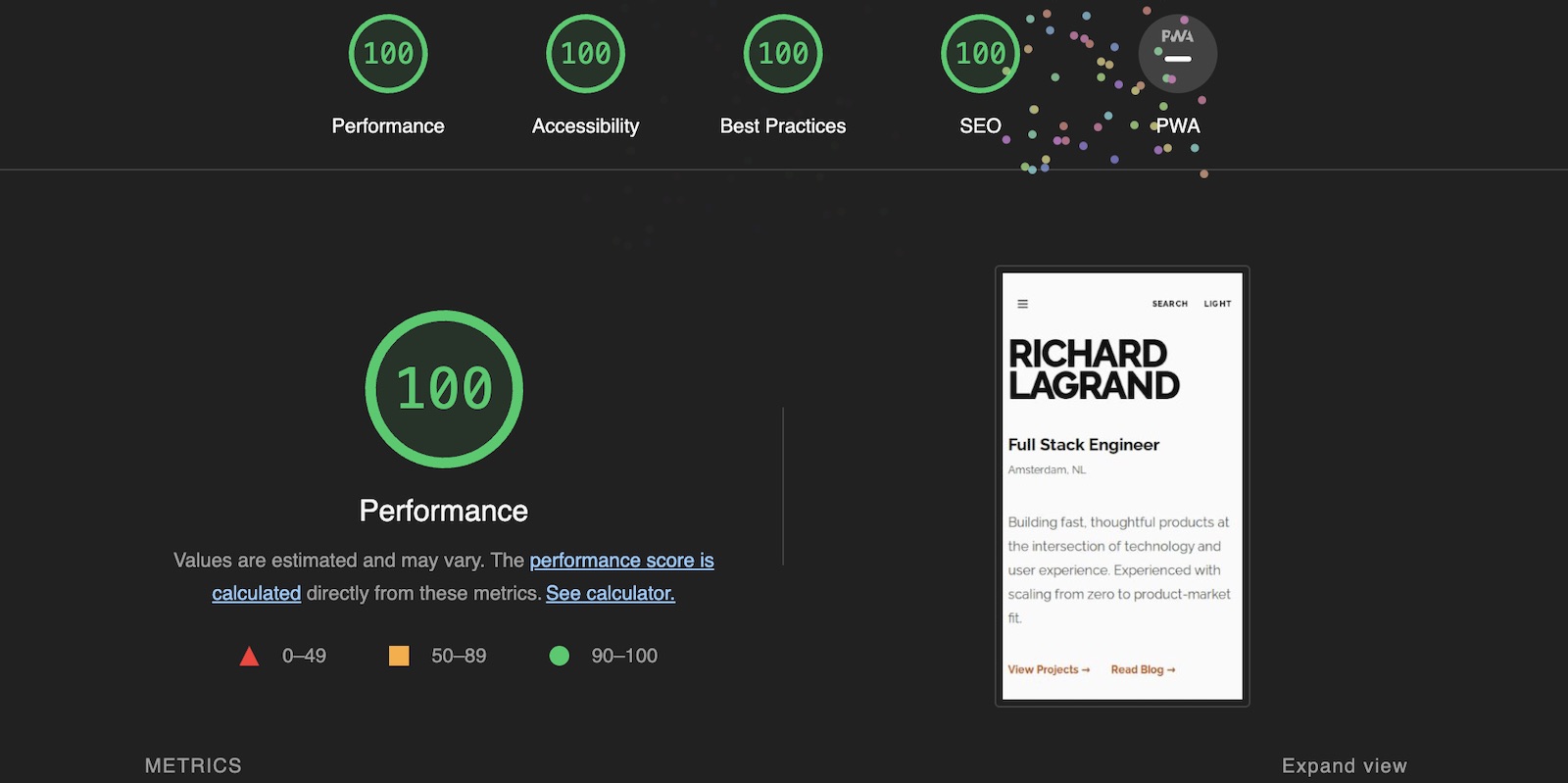Click the Performance score gauge in the top row
The height and width of the screenshot is (783, 1568).
tap(388, 54)
